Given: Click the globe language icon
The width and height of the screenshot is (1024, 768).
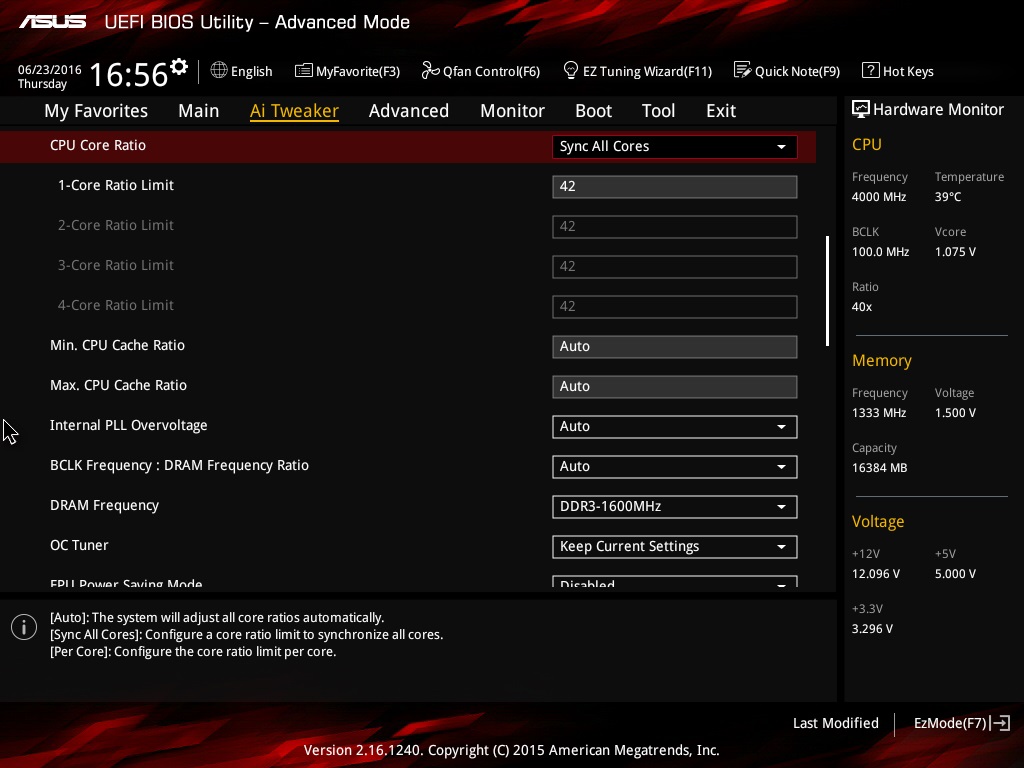Looking at the screenshot, I should tap(219, 70).
